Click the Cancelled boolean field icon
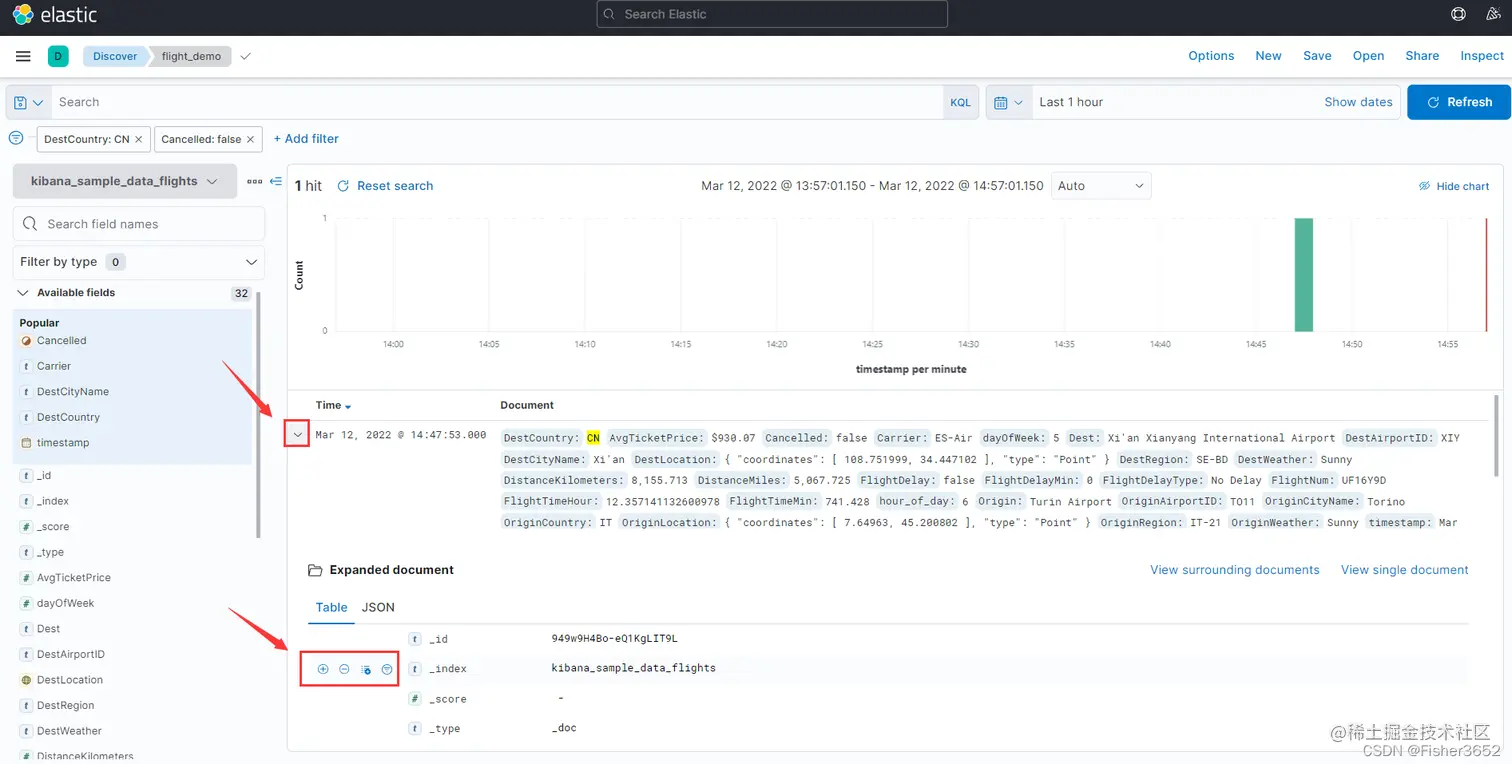Image resolution: width=1512 pixels, height=764 pixels. tap(26, 341)
